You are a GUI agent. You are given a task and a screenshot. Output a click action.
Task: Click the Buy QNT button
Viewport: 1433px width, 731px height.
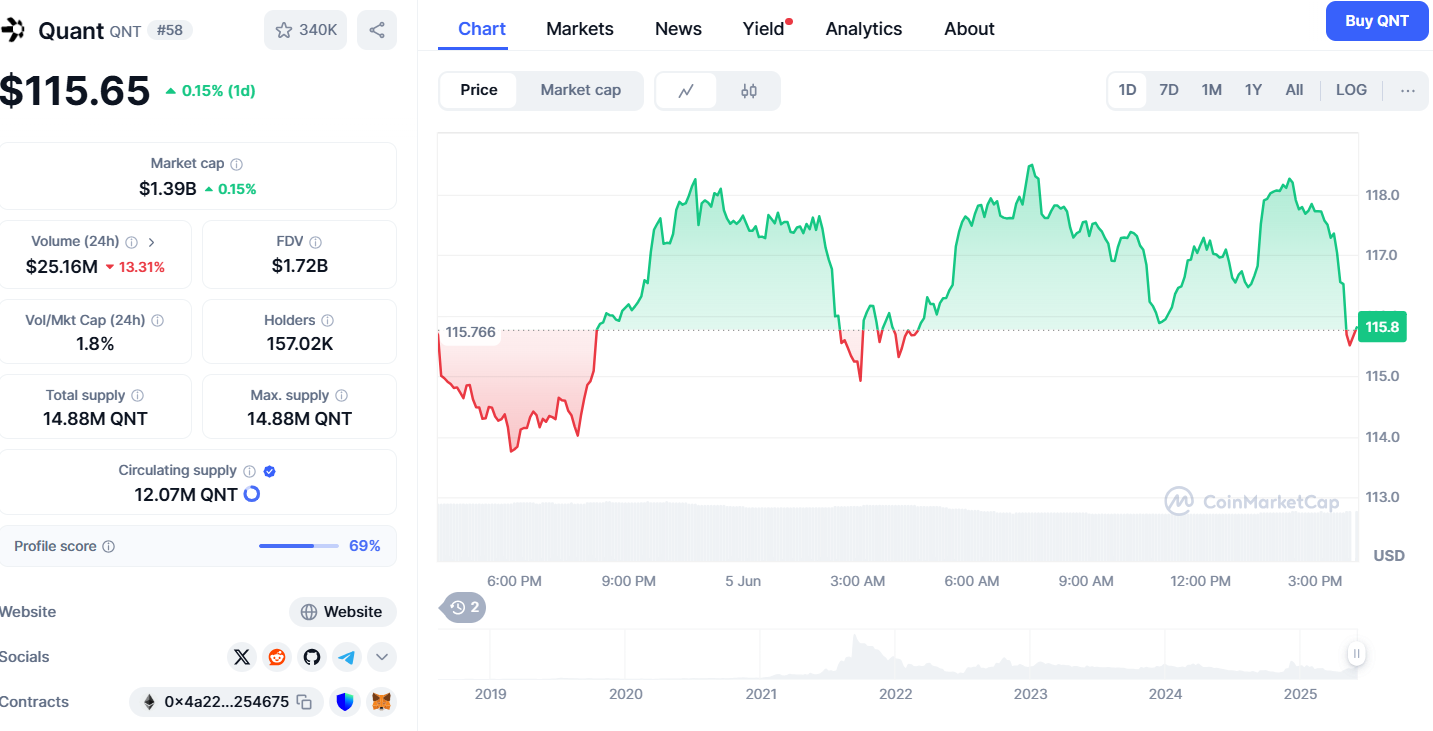1377,21
